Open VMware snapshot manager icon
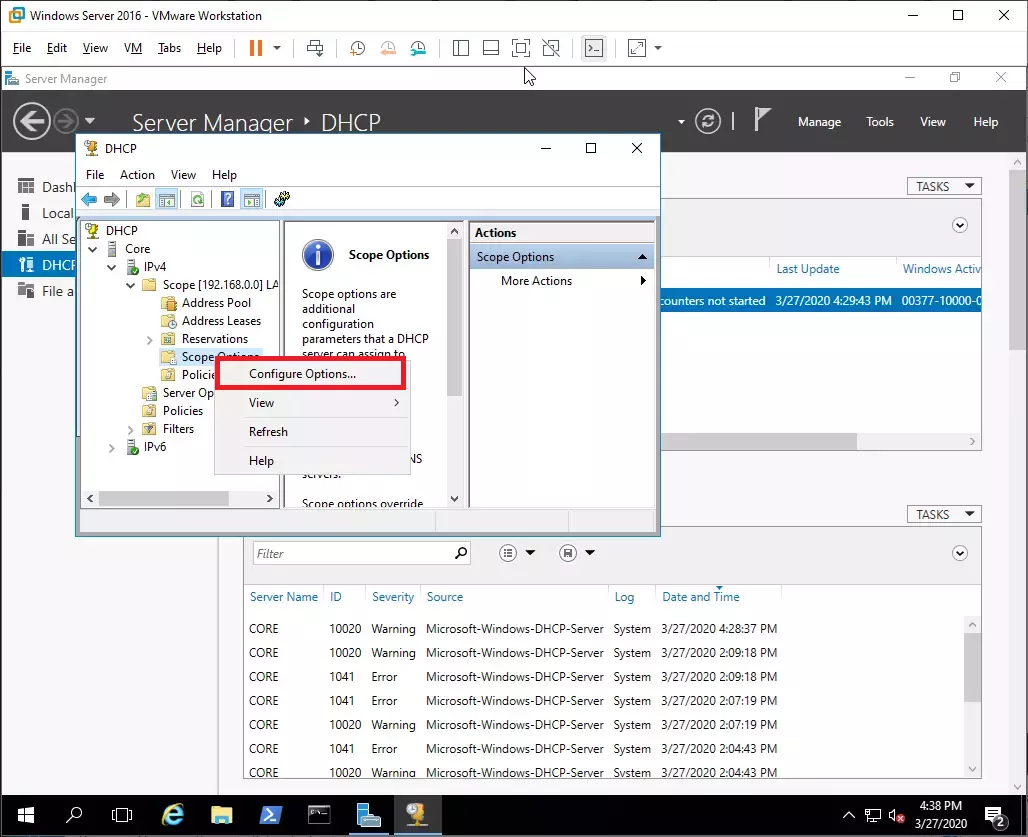 418,48
